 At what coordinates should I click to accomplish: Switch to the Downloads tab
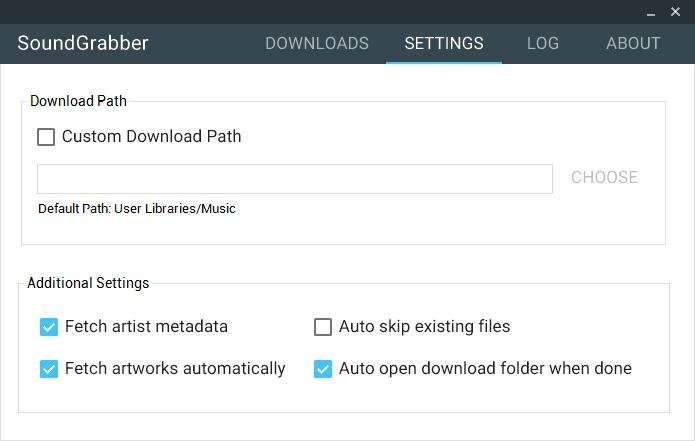click(x=317, y=43)
